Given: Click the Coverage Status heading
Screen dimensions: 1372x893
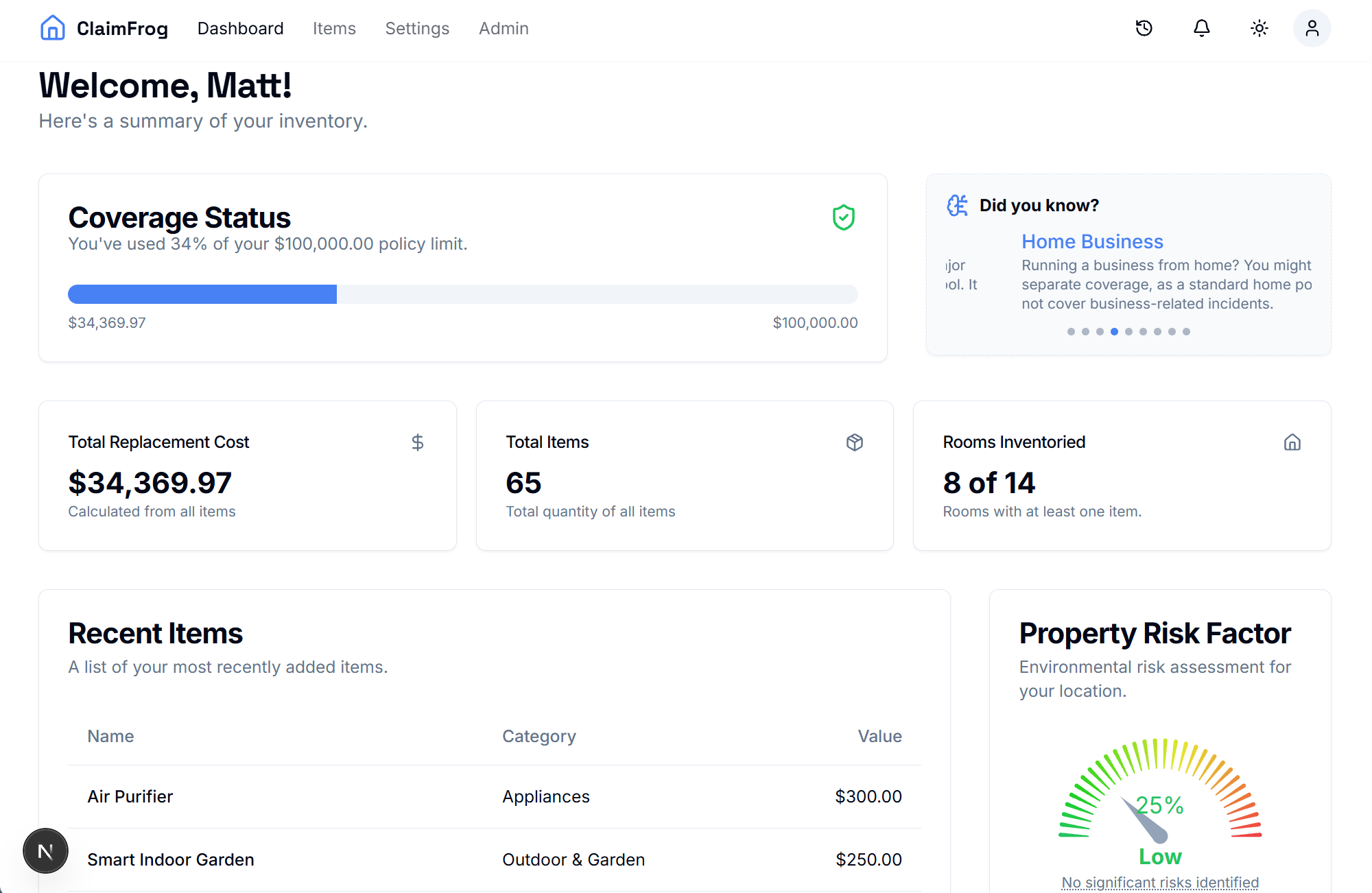Looking at the screenshot, I should coord(179,217).
